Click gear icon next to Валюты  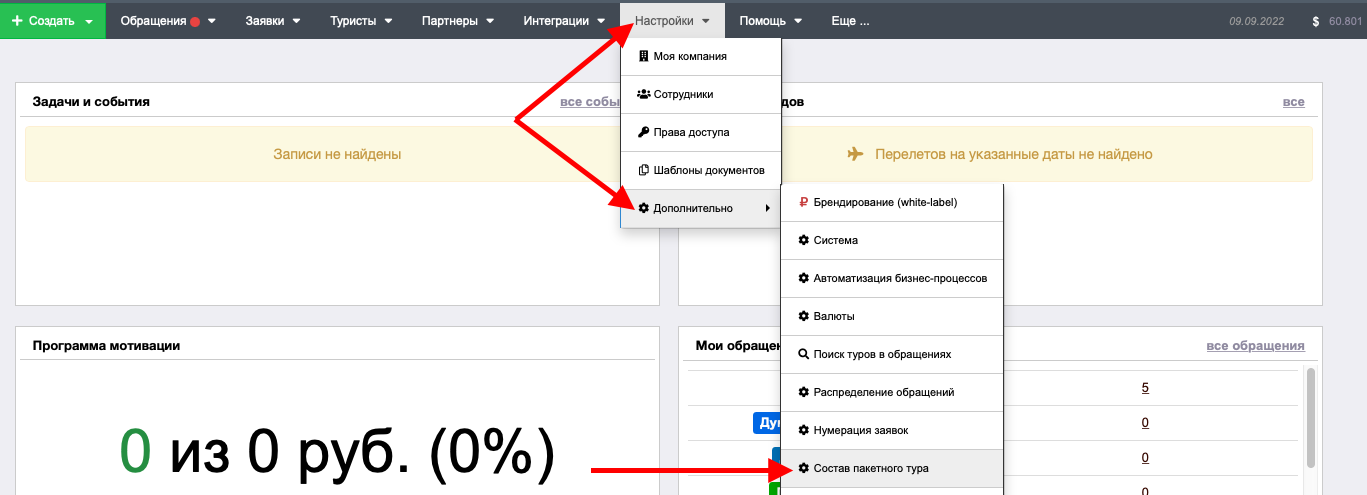click(803, 316)
